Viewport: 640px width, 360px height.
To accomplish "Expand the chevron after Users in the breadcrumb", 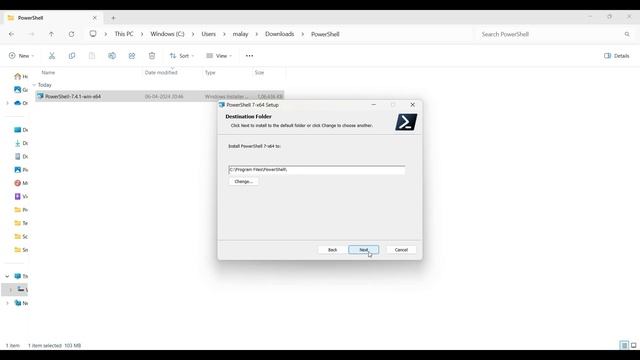I will point(224,34).
